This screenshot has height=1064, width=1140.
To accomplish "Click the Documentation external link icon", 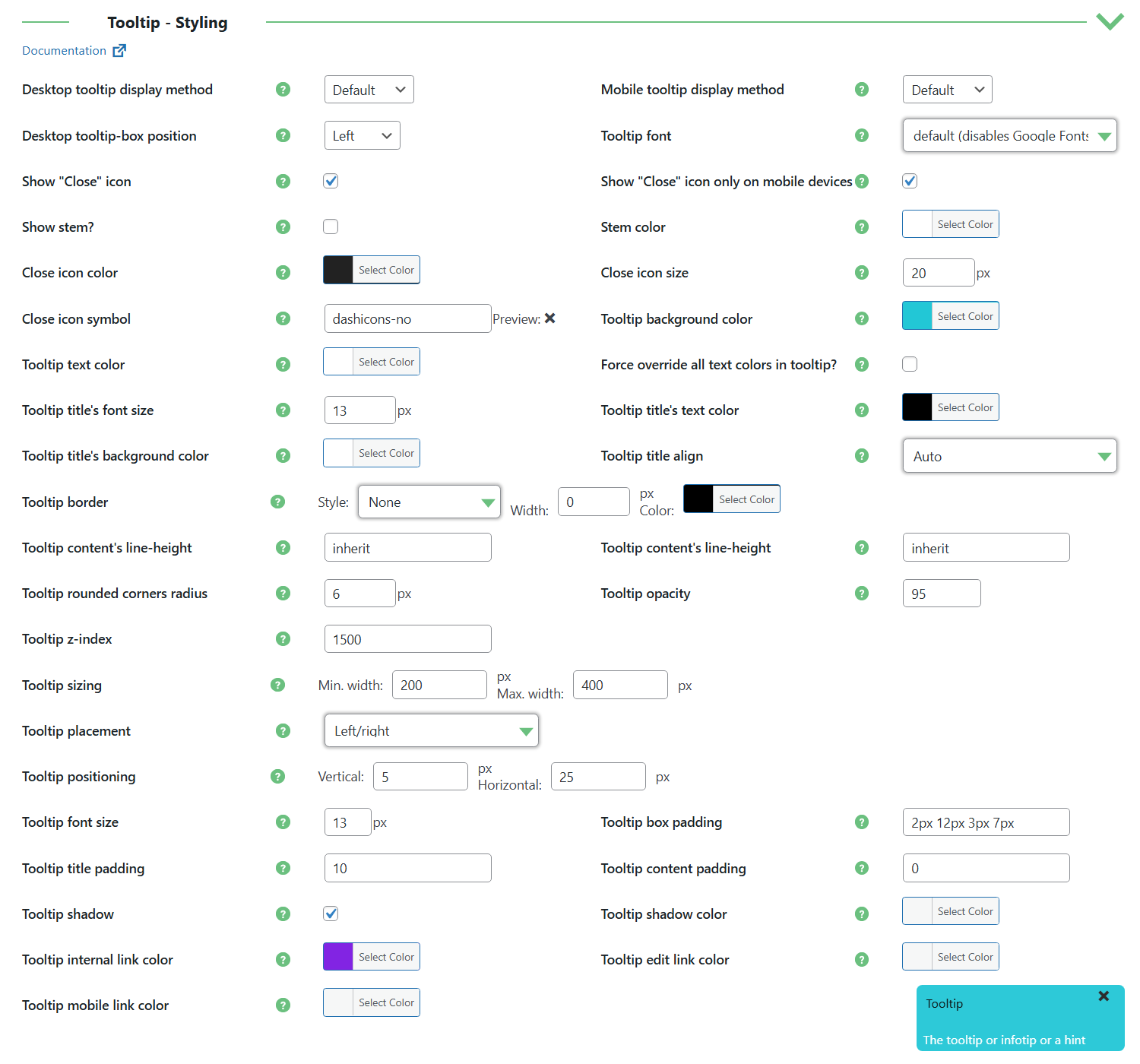I will 119,50.
